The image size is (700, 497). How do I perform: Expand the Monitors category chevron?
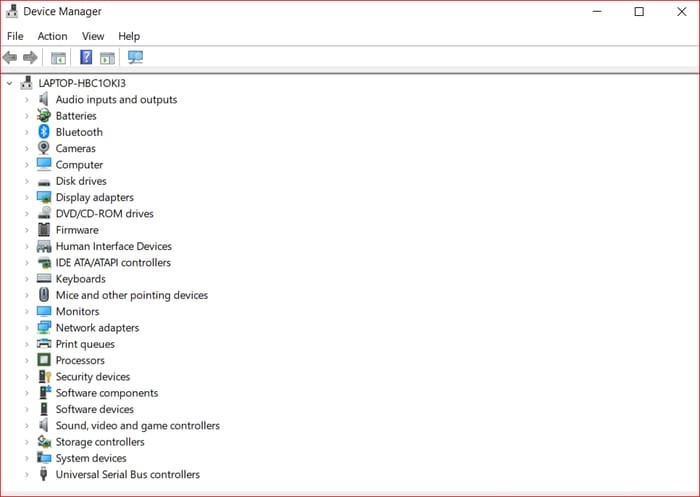point(26,312)
